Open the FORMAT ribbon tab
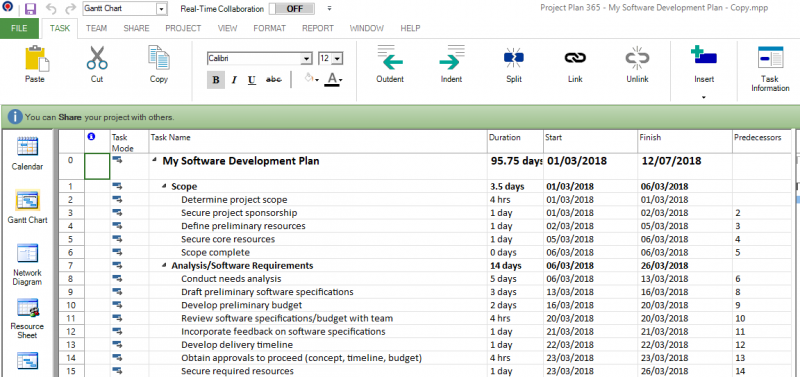 tap(269, 29)
